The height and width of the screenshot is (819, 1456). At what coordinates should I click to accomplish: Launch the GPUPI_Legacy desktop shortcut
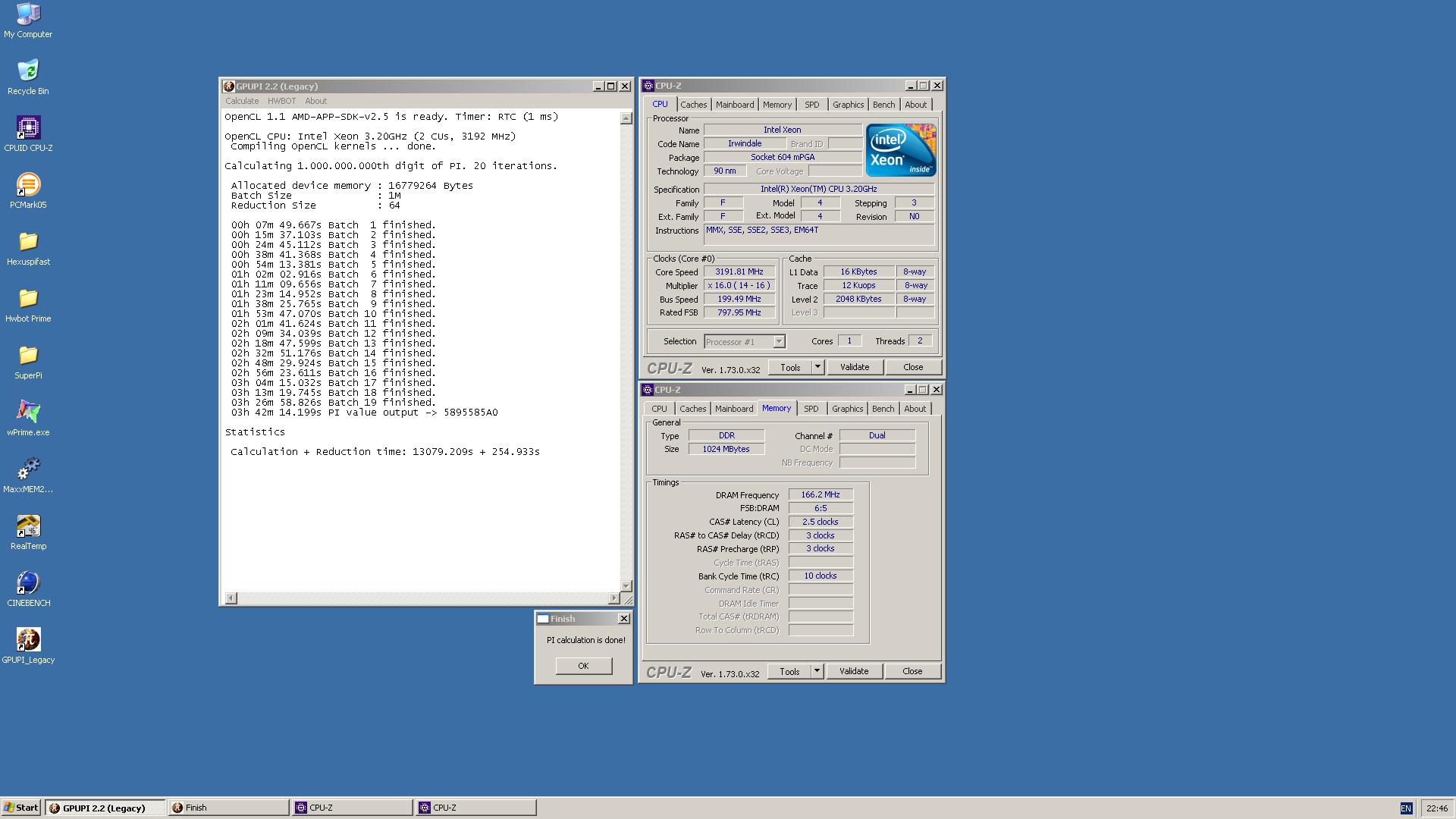pyautogui.click(x=28, y=645)
